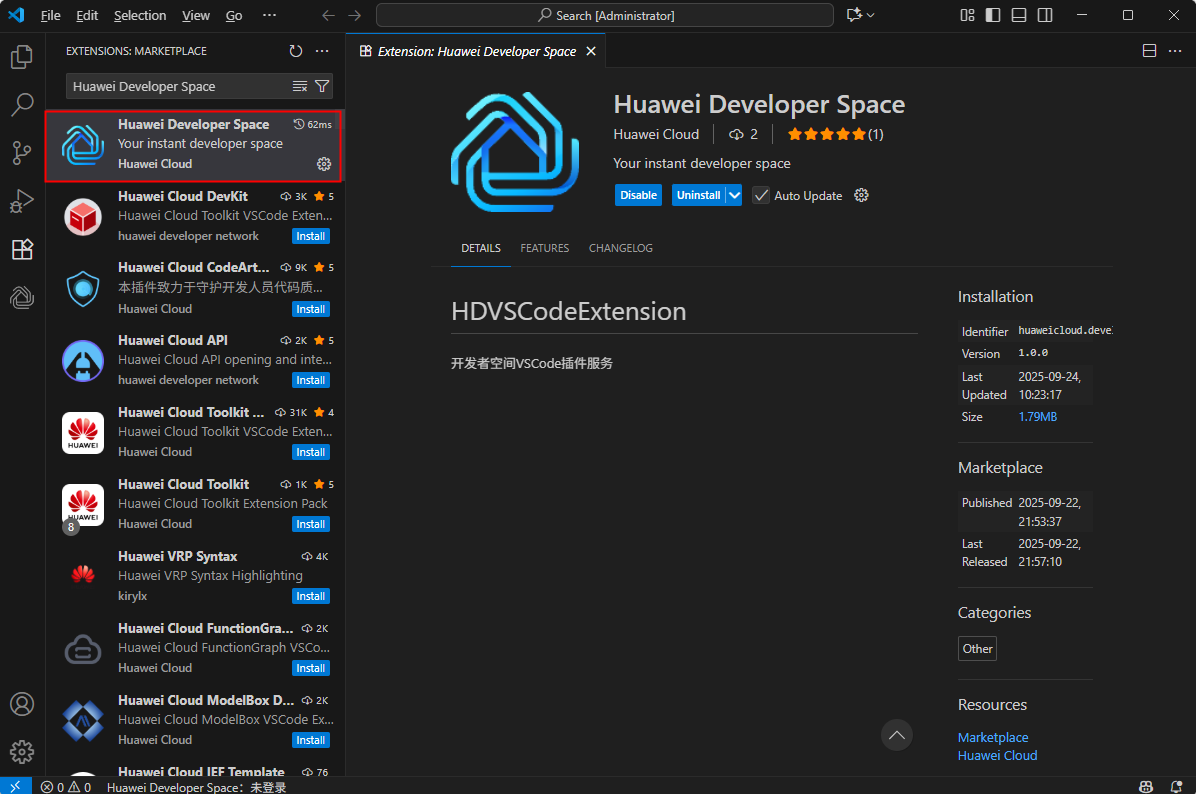The image size is (1196, 794).
Task: Open the Selection menu
Action: click(140, 15)
